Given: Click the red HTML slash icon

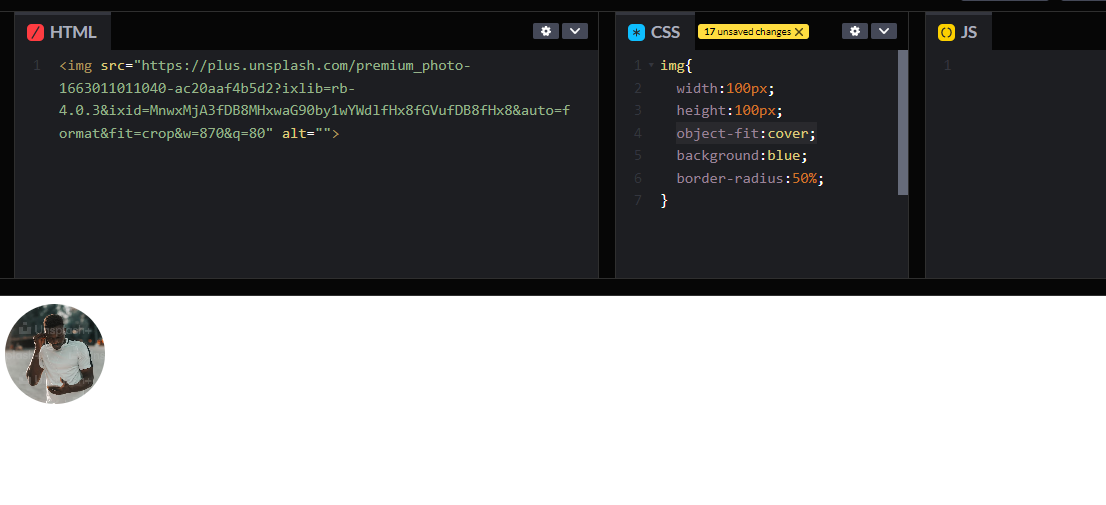Looking at the screenshot, I should pyautogui.click(x=35, y=32).
